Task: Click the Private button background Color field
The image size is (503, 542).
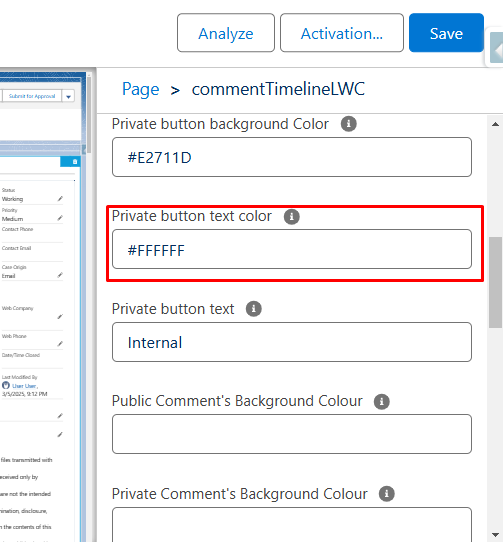Action: point(292,157)
